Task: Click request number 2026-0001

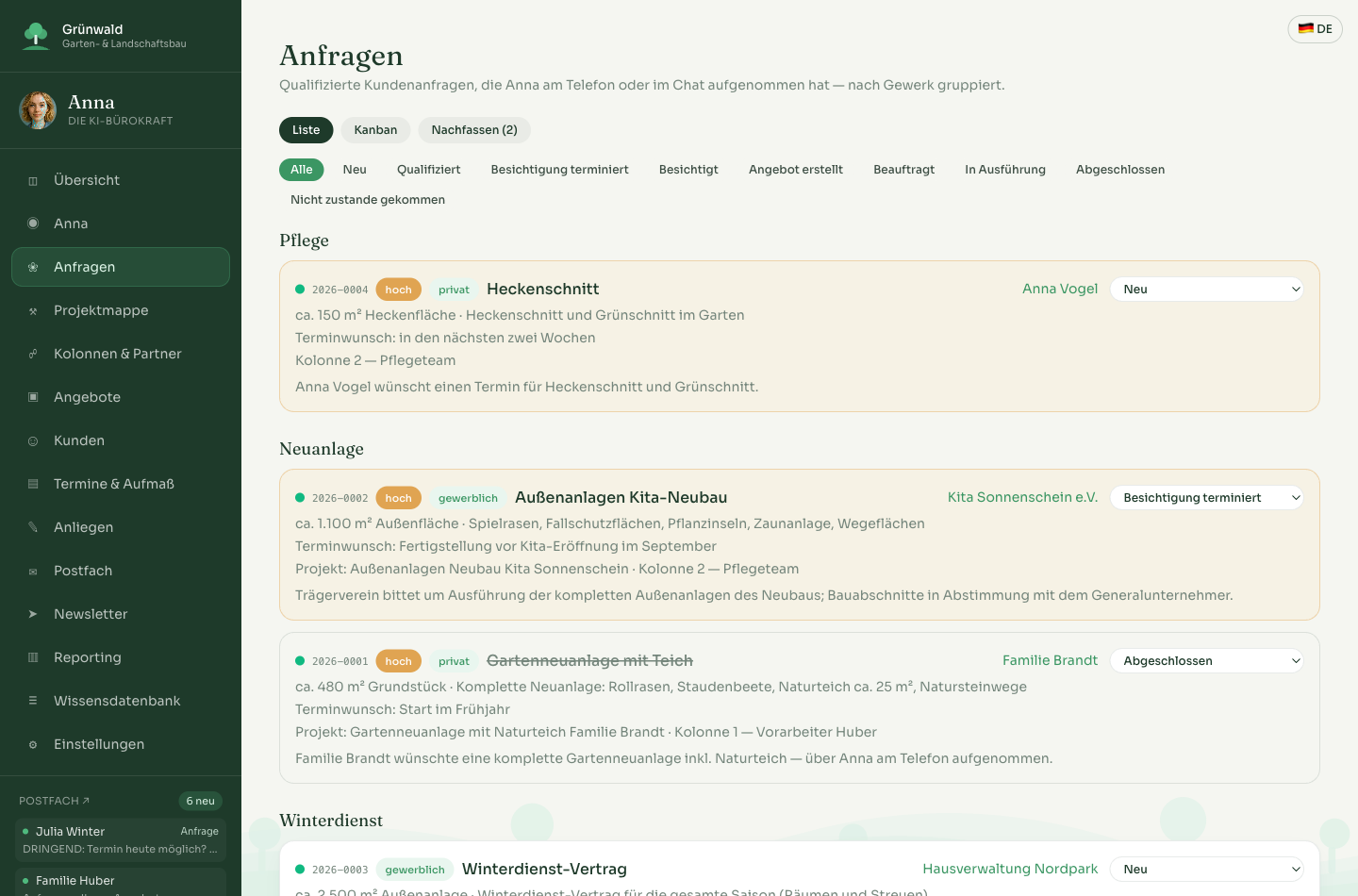Action: (340, 661)
